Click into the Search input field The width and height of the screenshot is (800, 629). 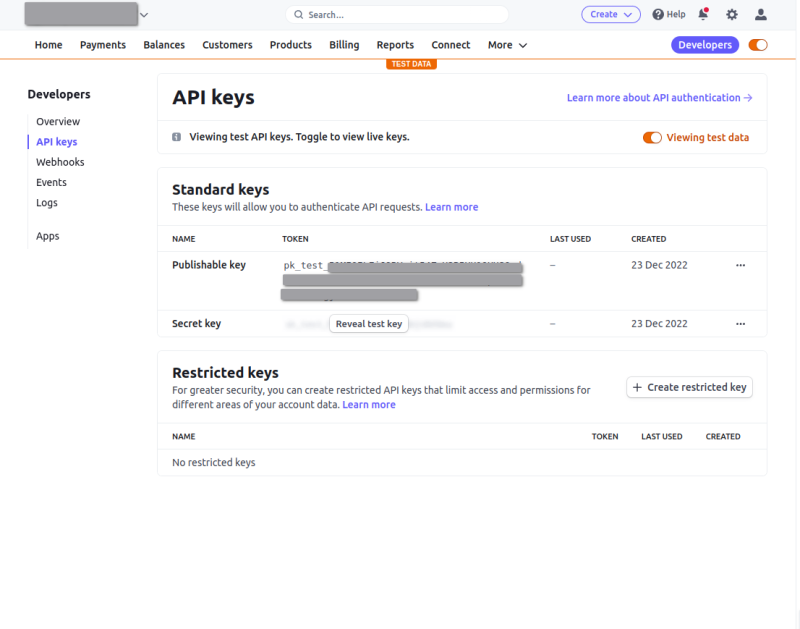pos(400,15)
